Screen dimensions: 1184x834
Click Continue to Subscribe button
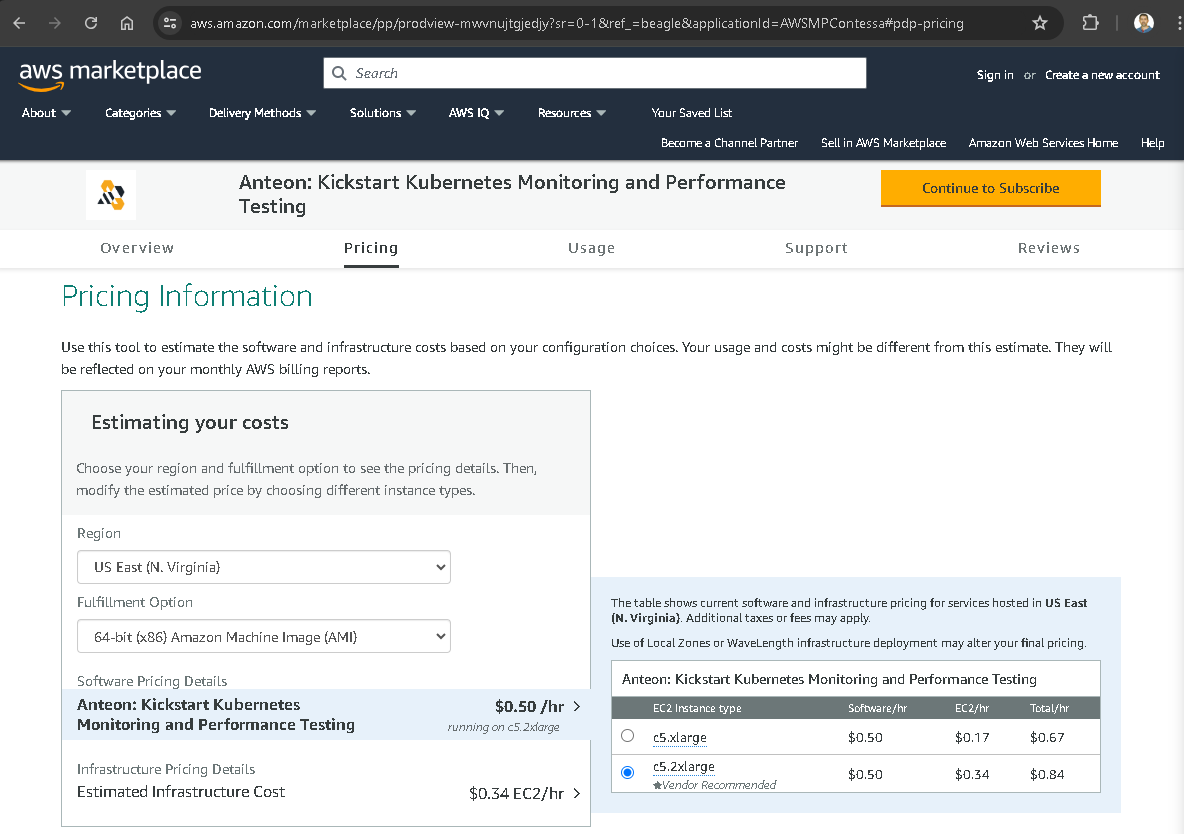click(x=990, y=188)
